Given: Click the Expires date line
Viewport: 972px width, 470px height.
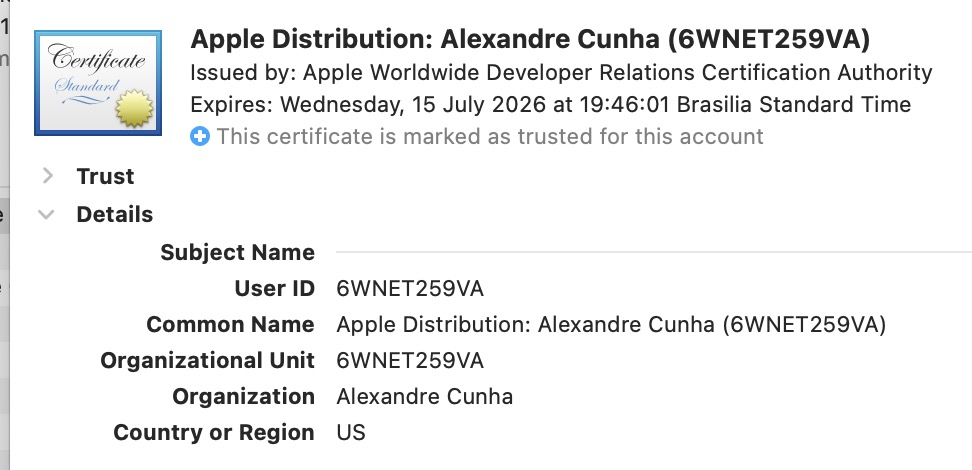Looking at the screenshot, I should [x=550, y=104].
